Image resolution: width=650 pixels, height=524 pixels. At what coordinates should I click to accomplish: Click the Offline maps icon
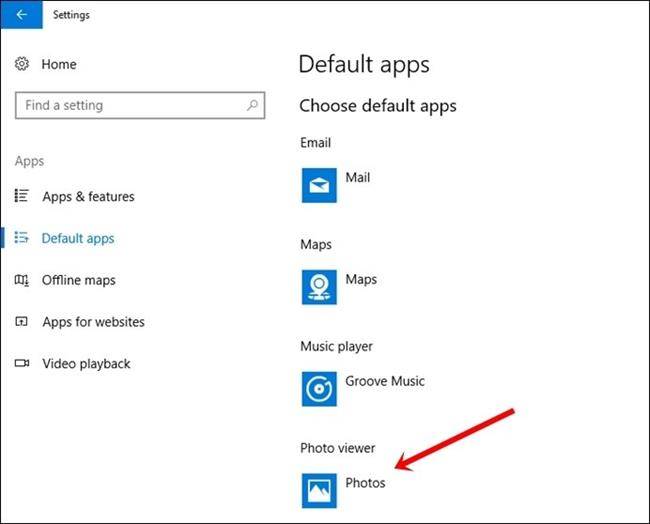click(x=22, y=280)
